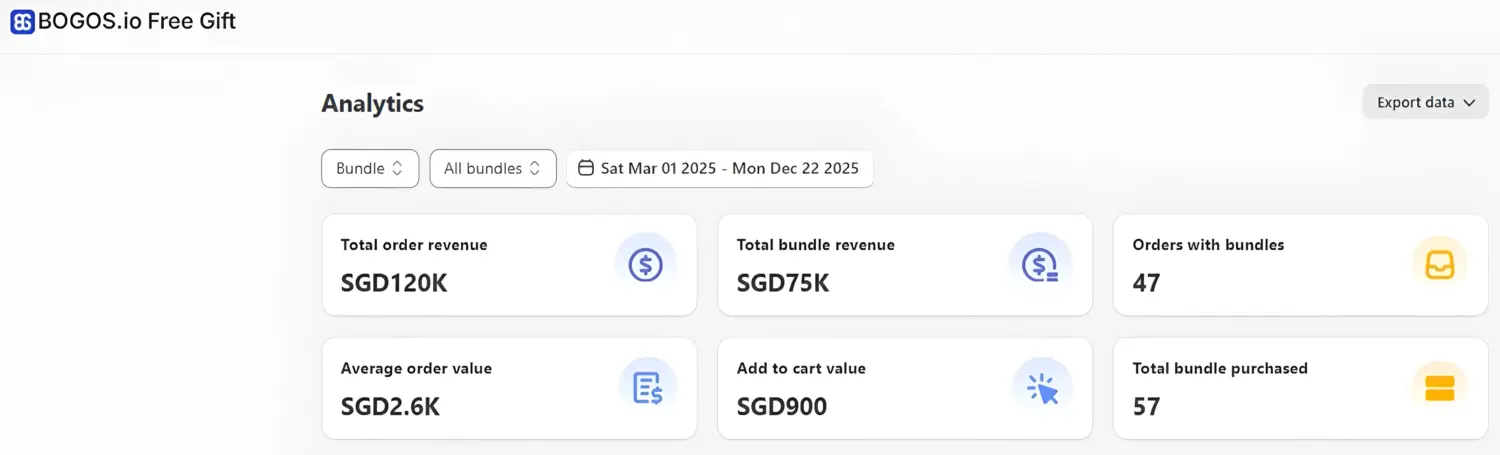Click the SGD120K value

394,283
